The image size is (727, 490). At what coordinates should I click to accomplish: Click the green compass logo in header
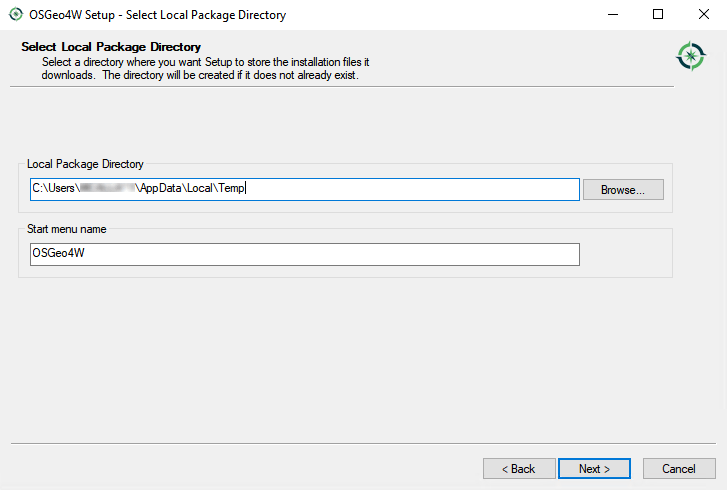[x=690, y=56]
